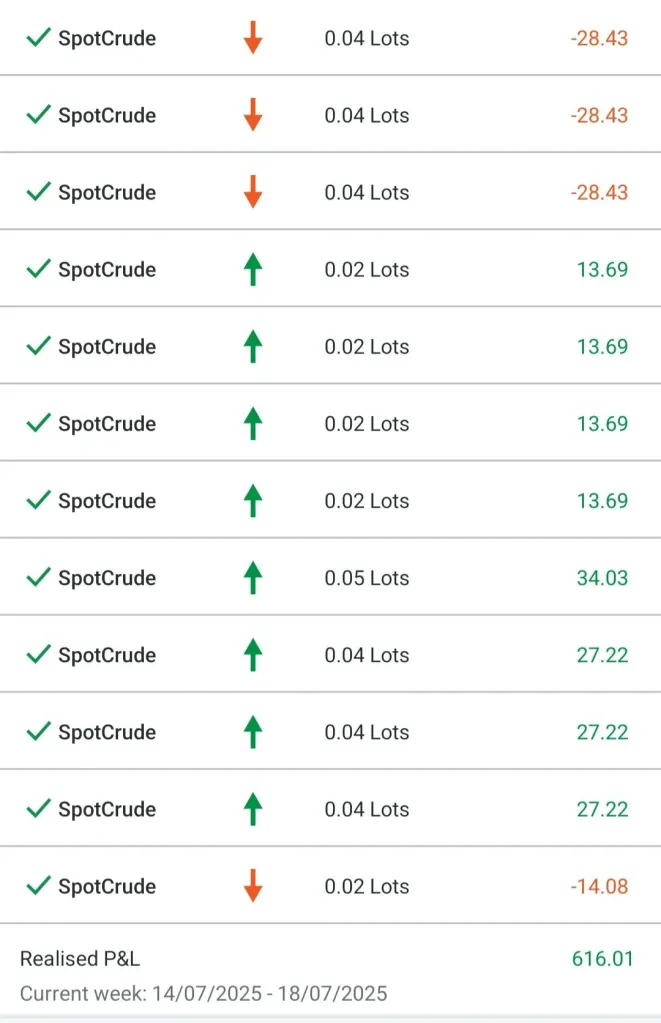Select the last 27.22 profit value
This screenshot has height=1023, width=661.
[x=602, y=809]
